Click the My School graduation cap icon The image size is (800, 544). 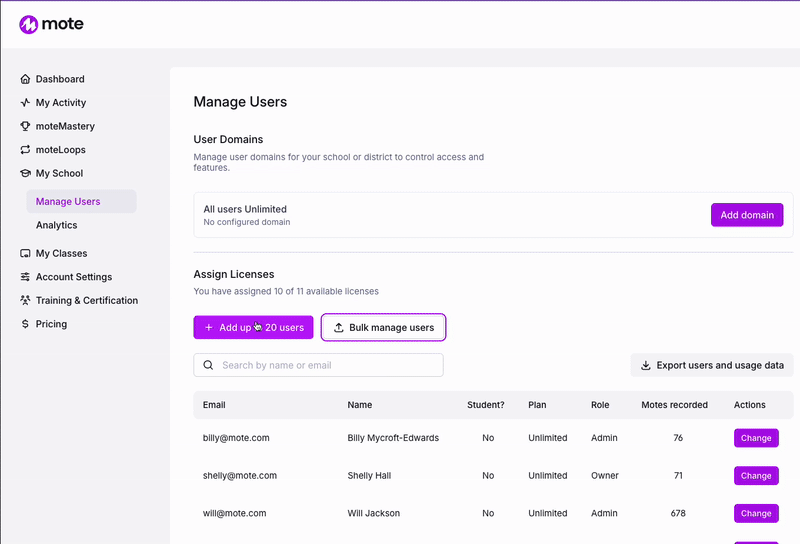click(25, 173)
